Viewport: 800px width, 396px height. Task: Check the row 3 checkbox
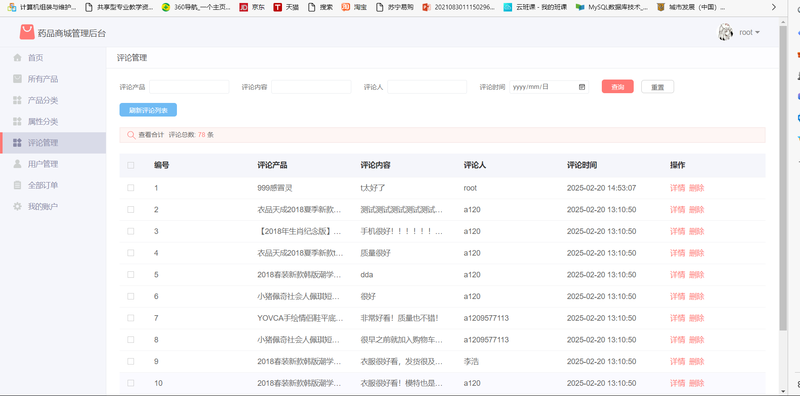[x=131, y=231]
